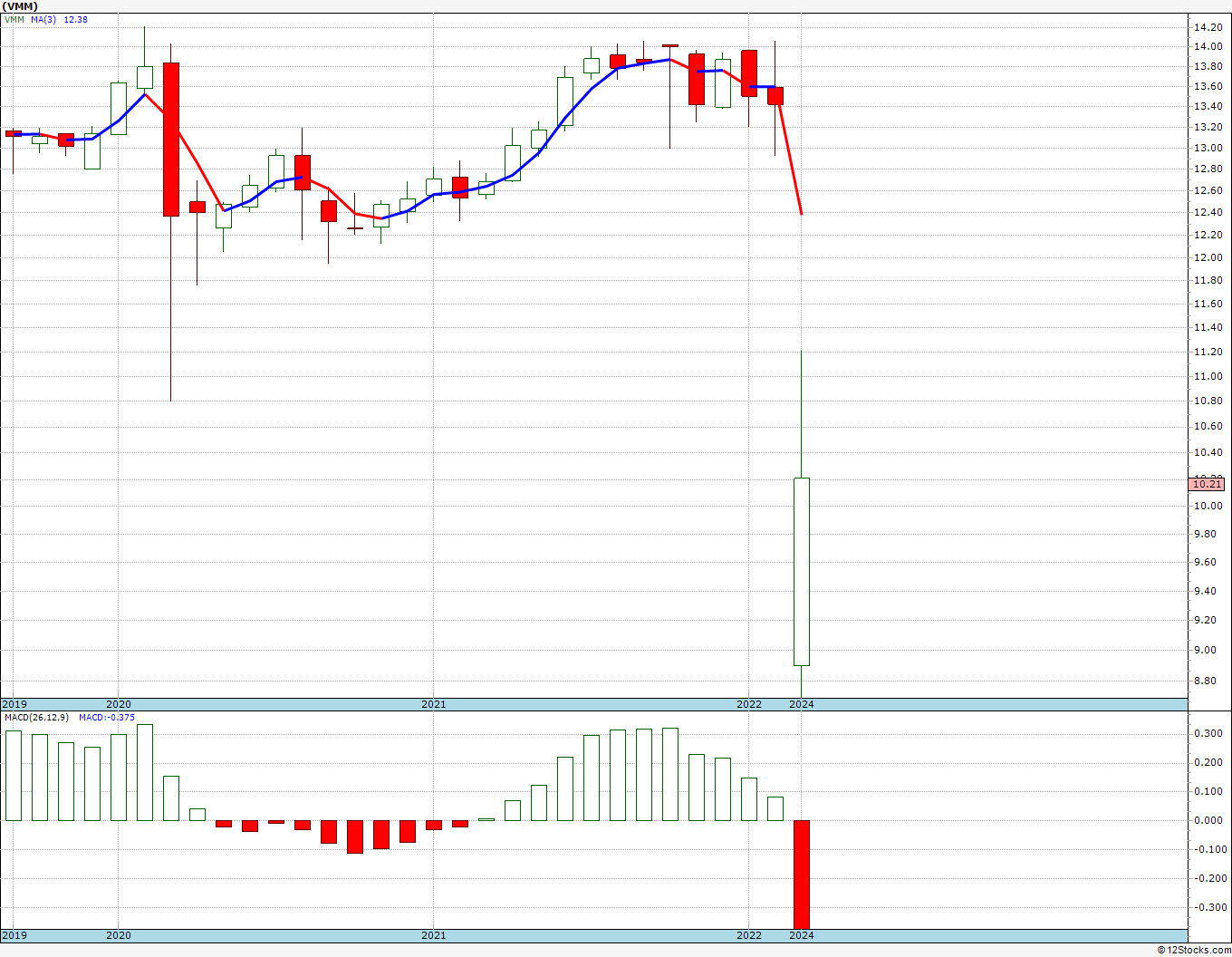Screen dimensions: 1232x957
Task: Select the 13.60 price axis label
Action: [1208, 87]
